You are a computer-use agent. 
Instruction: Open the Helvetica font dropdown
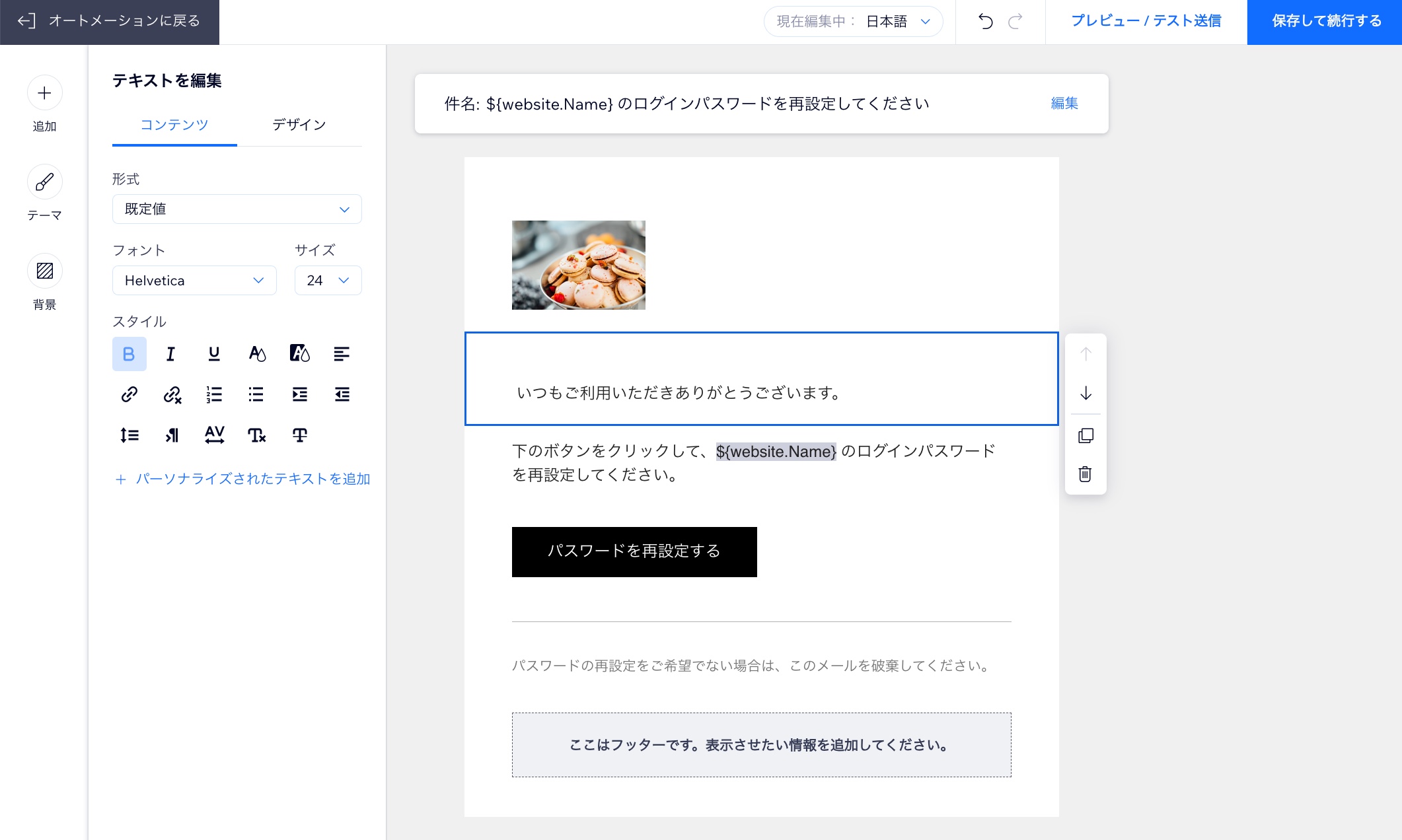194,280
